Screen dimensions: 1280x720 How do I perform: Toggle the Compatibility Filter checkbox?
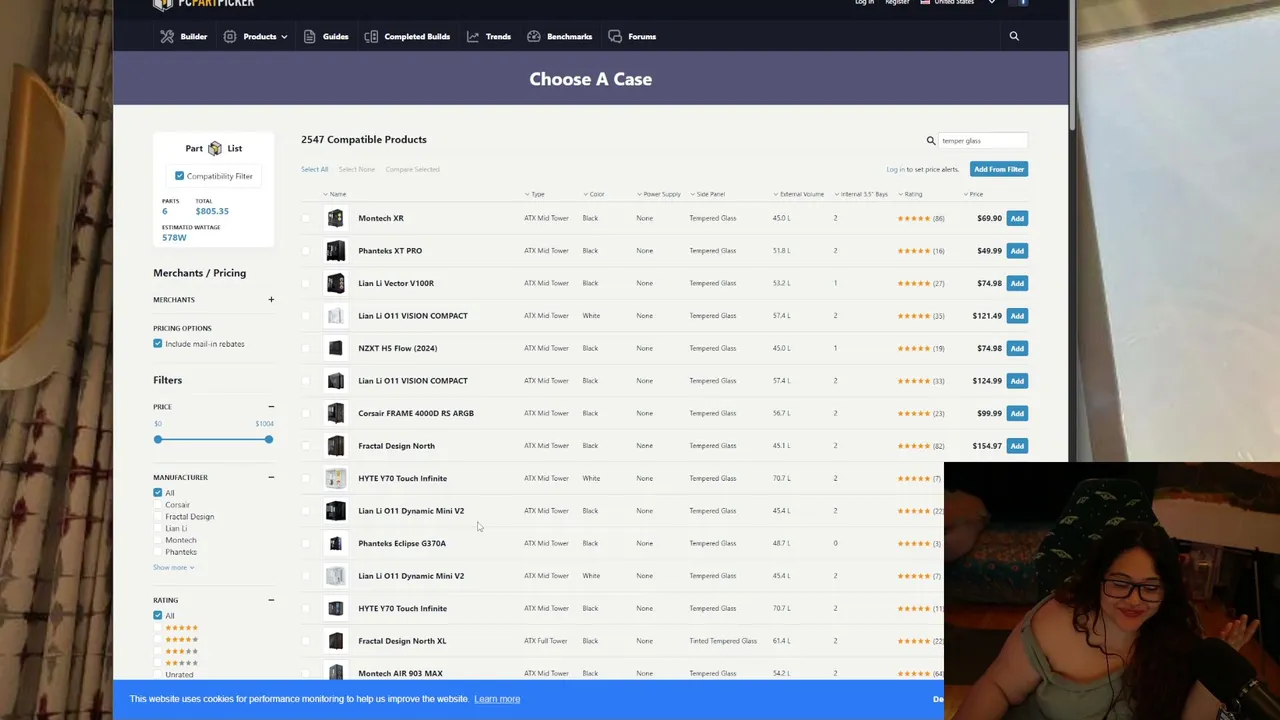[x=180, y=176]
